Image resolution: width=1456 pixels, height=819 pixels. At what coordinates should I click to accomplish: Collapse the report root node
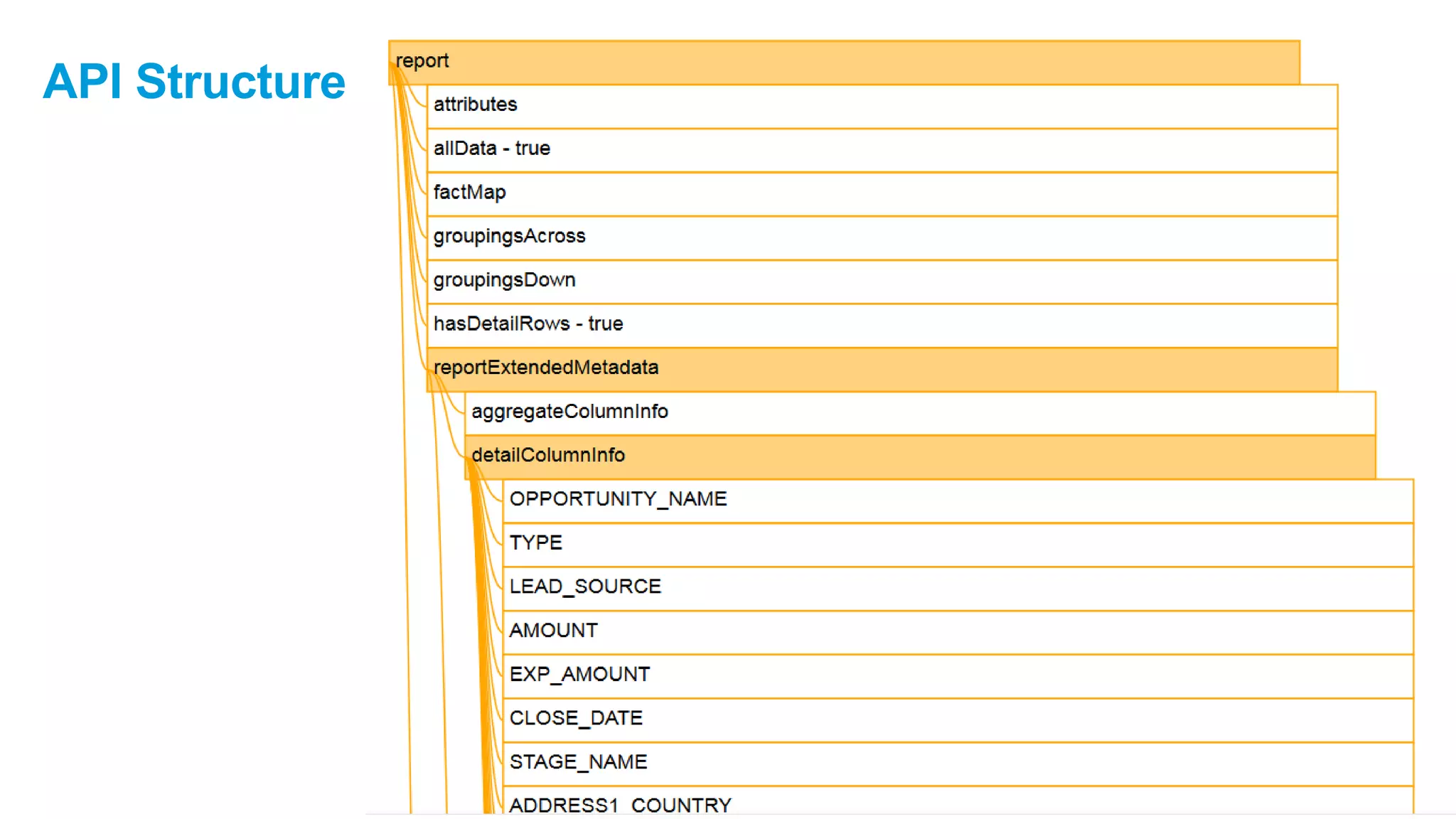coord(844,63)
